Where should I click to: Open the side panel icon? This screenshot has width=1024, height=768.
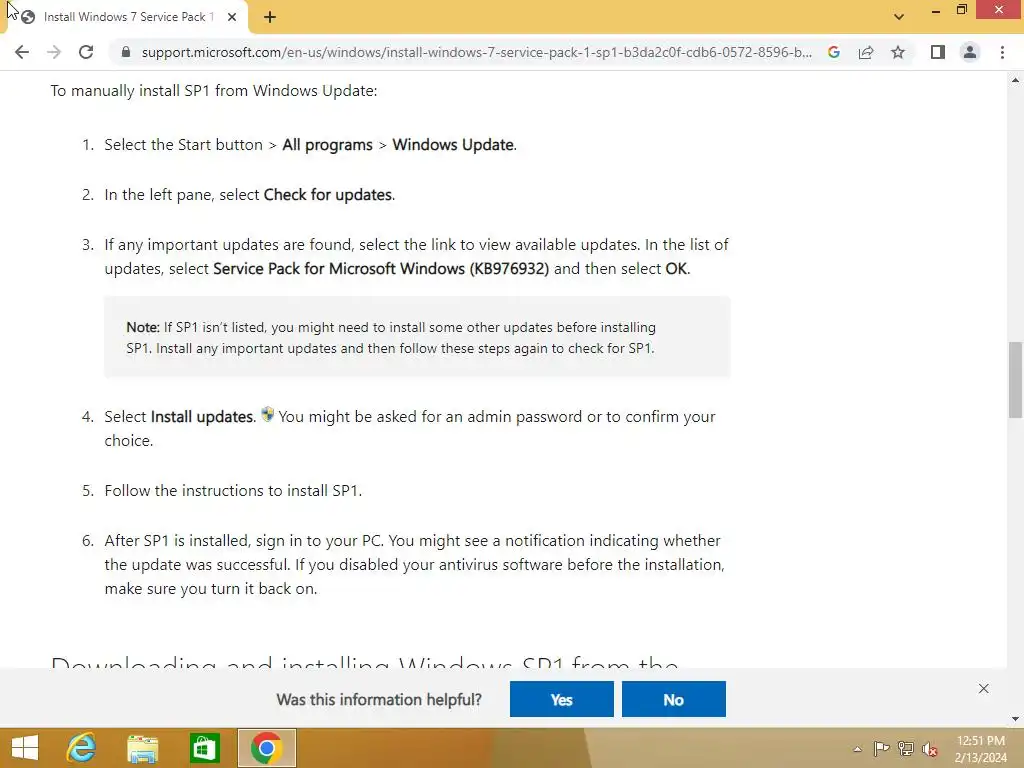[x=938, y=52]
